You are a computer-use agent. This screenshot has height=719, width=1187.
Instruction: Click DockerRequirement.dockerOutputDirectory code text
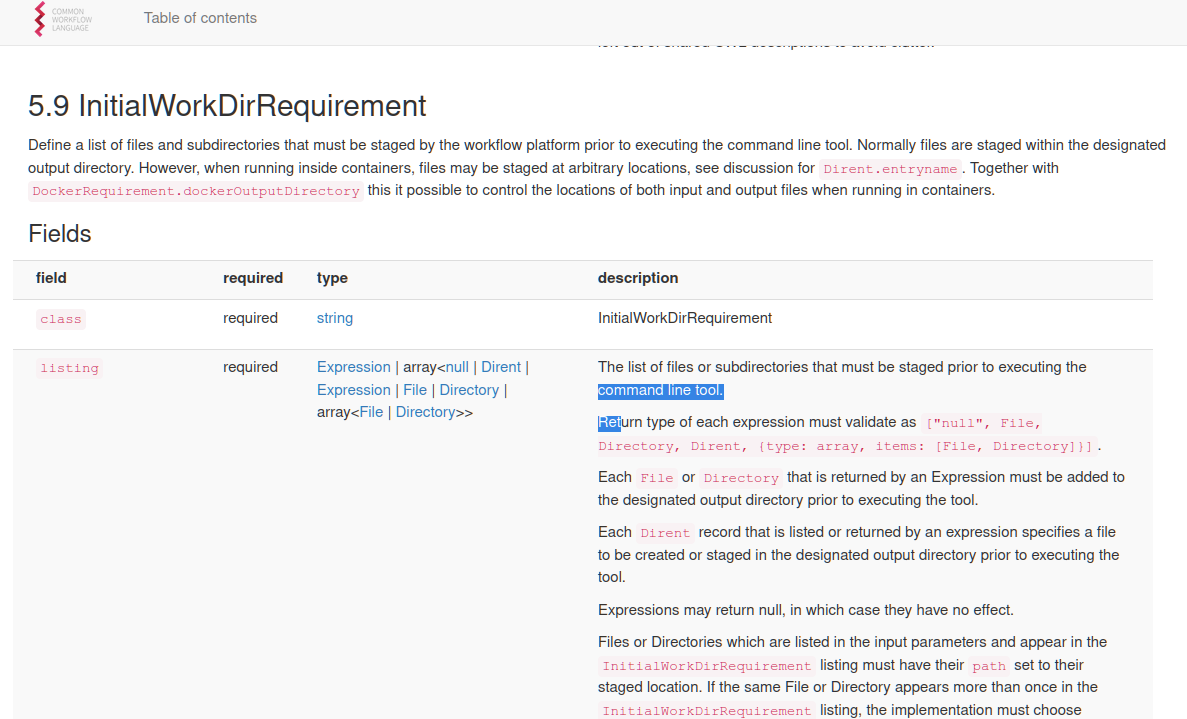196,191
